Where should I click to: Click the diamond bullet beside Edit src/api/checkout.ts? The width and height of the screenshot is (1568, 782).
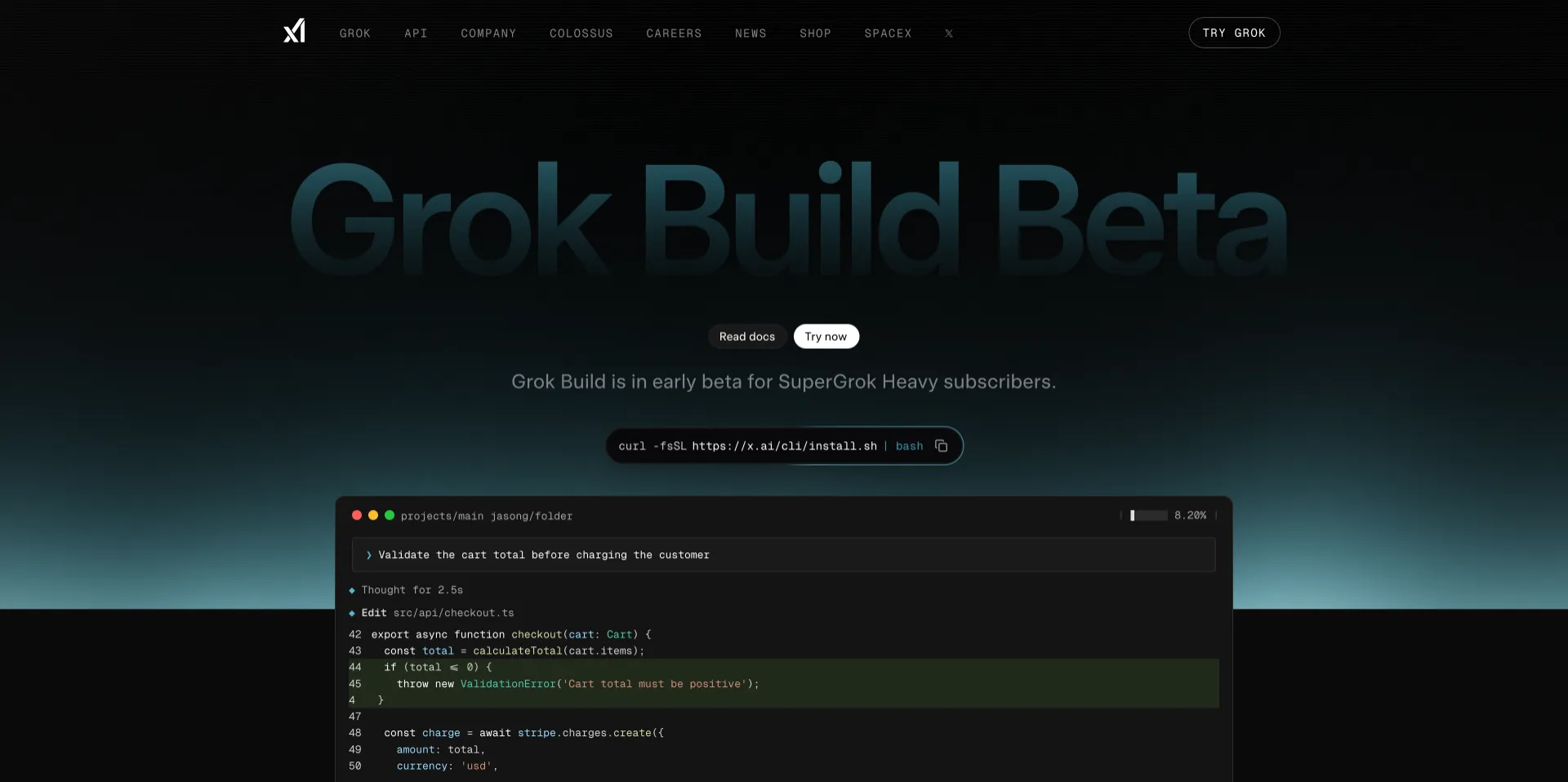[x=352, y=613]
